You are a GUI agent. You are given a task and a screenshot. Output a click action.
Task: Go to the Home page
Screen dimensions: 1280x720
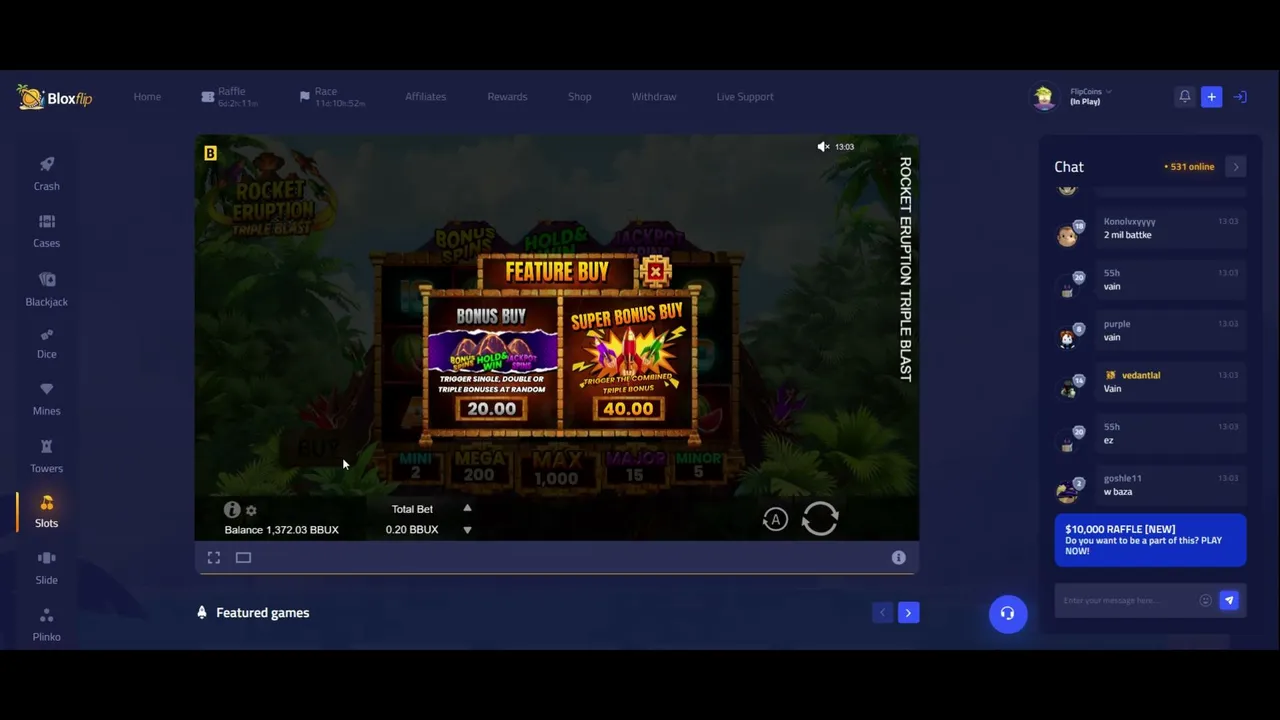(147, 97)
